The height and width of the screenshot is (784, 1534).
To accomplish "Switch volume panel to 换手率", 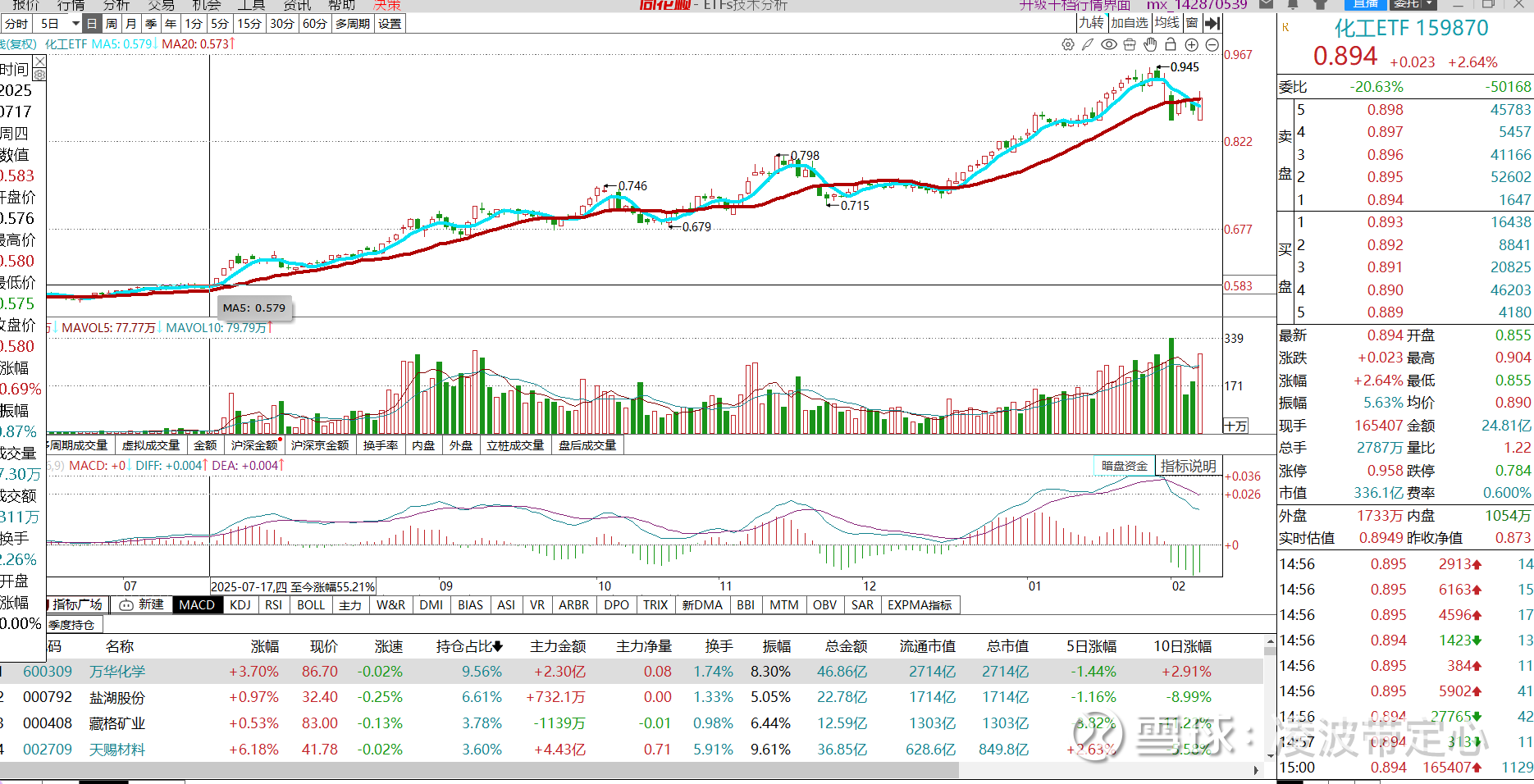I will click(381, 445).
